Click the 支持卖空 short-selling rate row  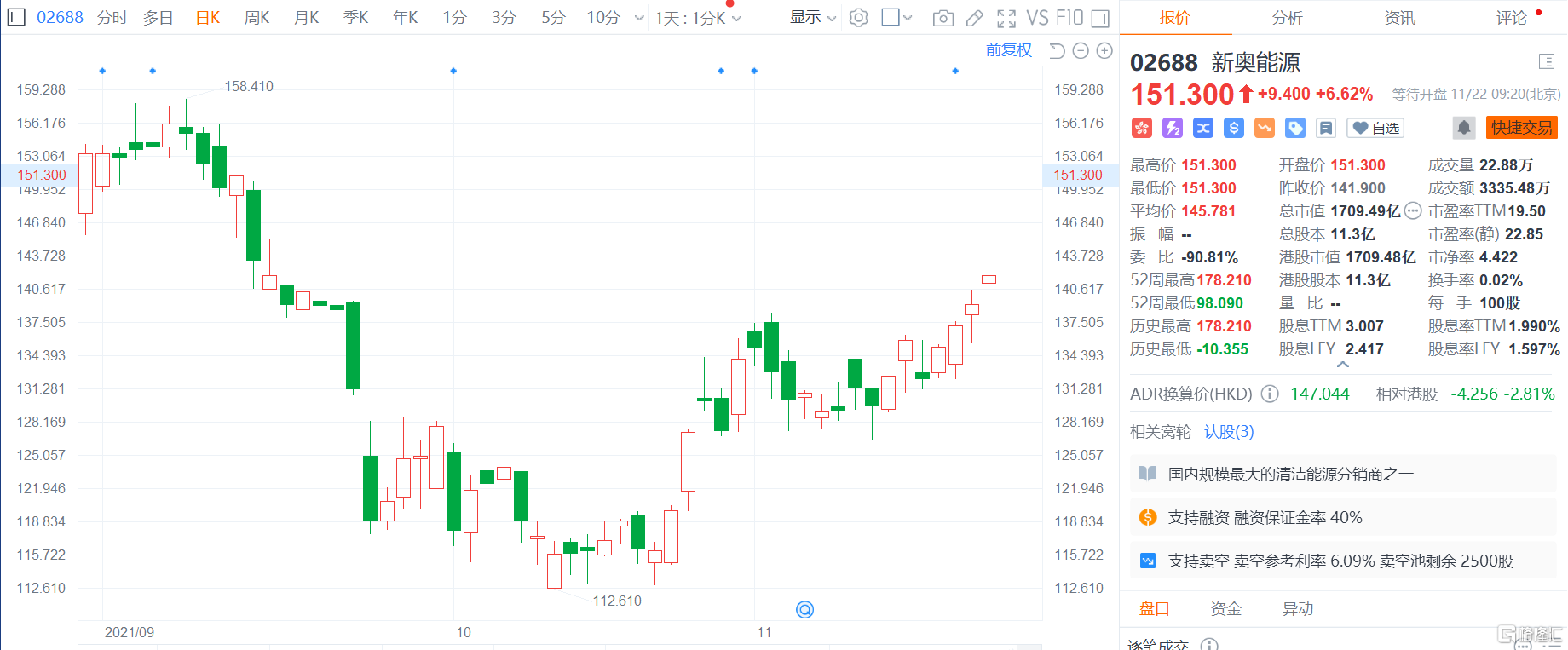click(x=1343, y=561)
